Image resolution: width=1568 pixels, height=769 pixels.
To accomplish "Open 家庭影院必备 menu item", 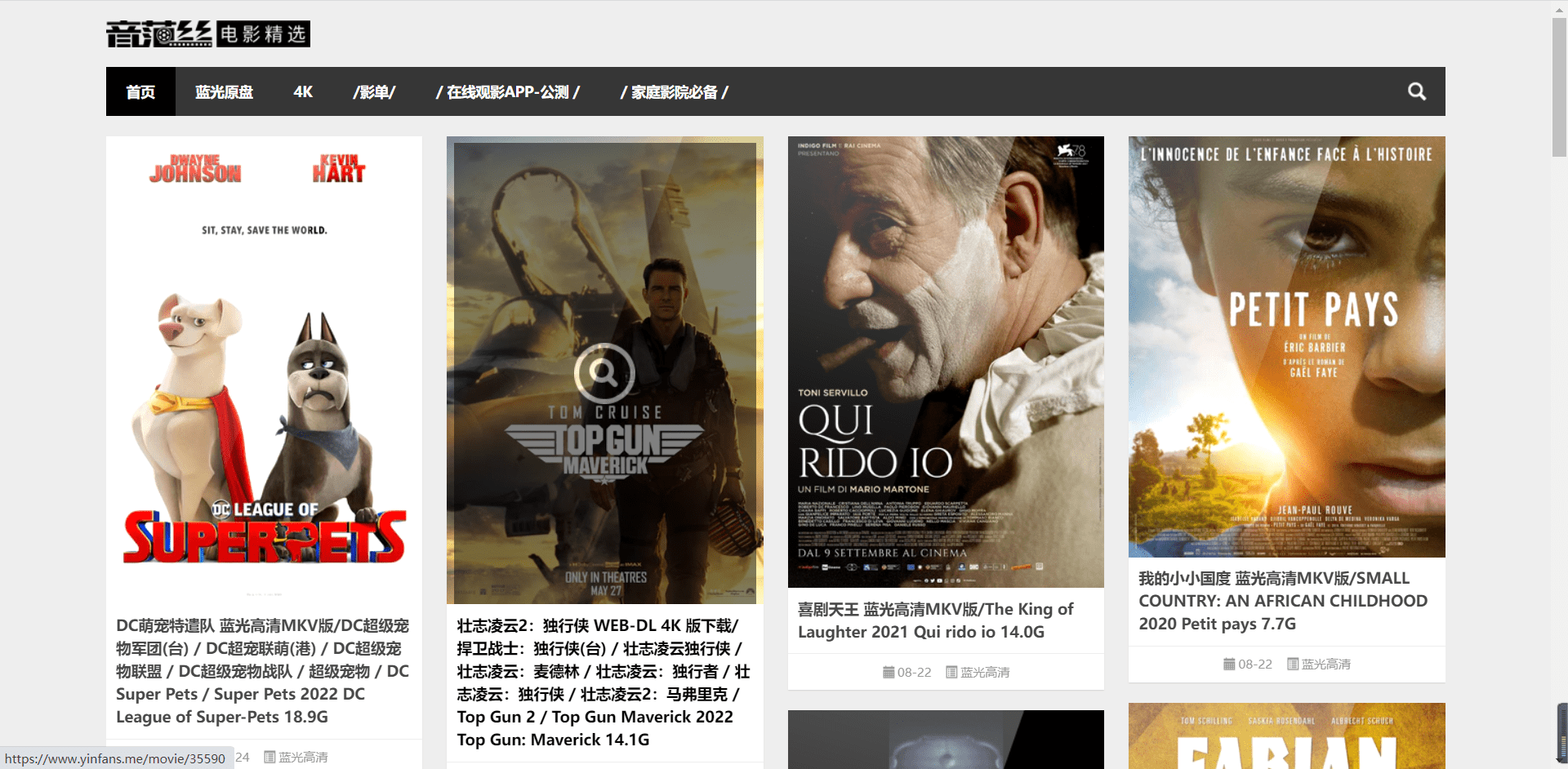I will pos(675,91).
